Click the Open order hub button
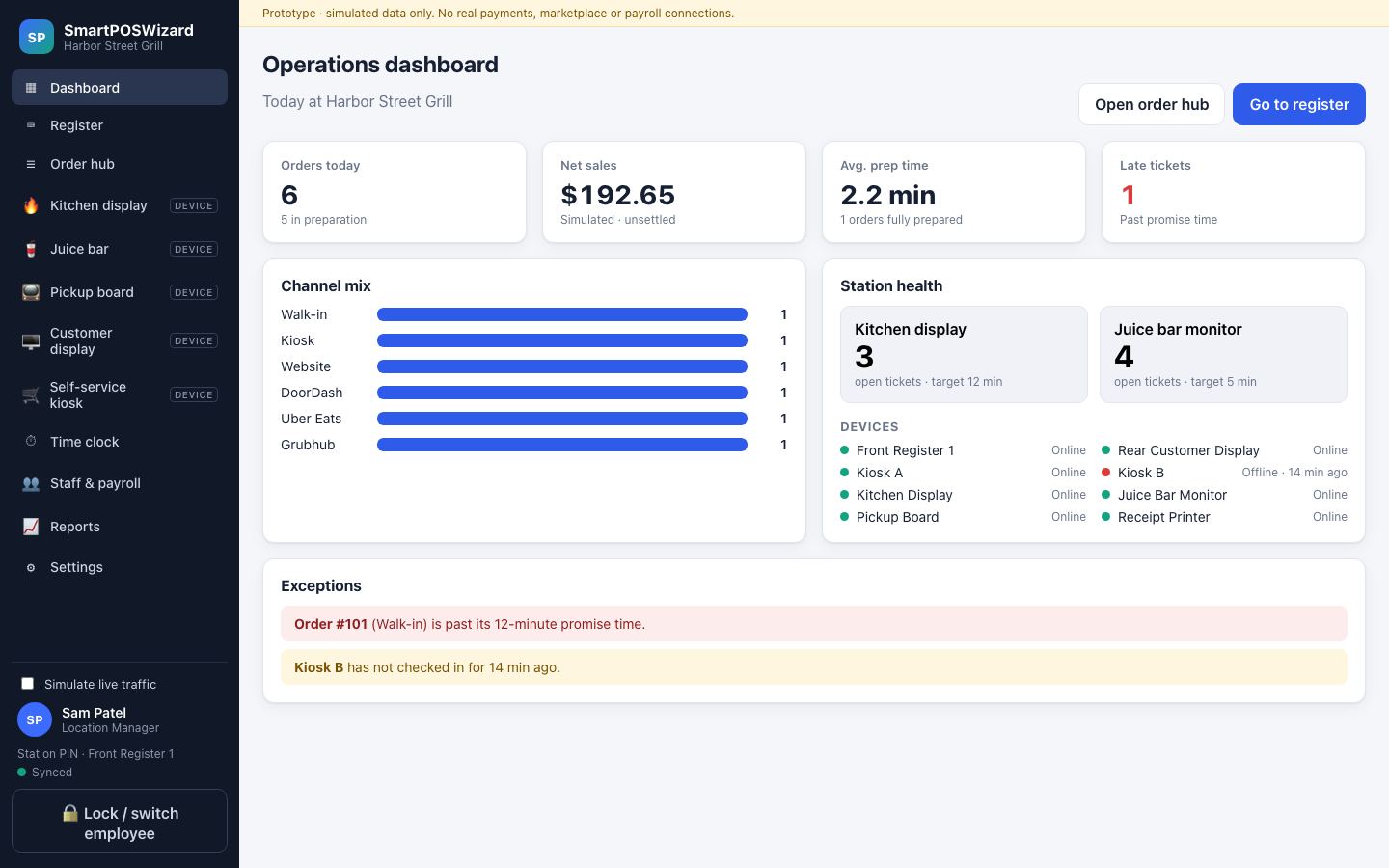This screenshot has width=1389, height=868. [1152, 104]
